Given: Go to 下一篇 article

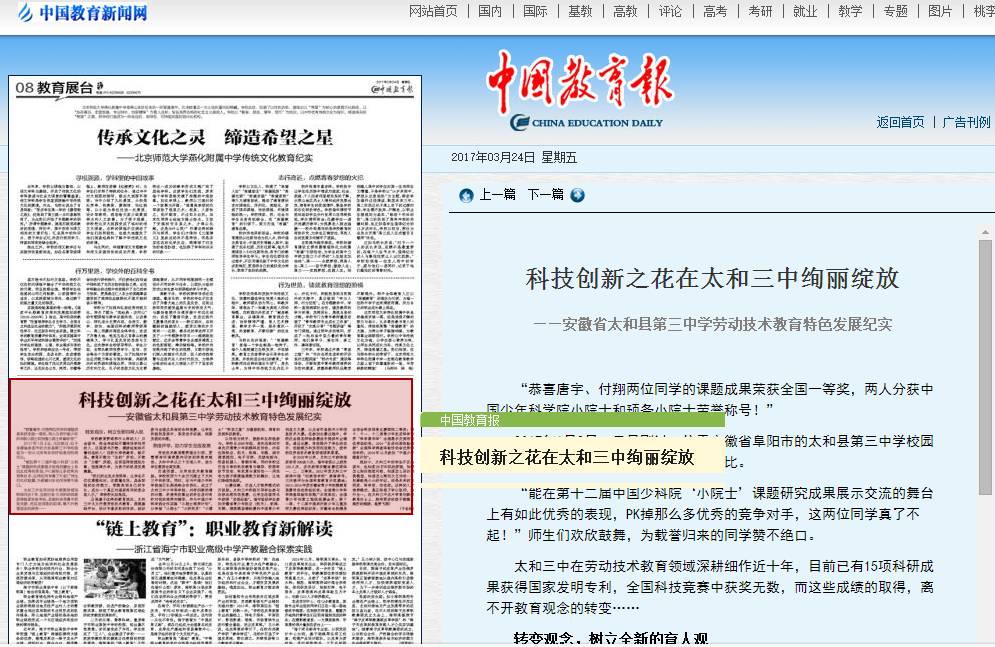Looking at the screenshot, I should click(546, 195).
